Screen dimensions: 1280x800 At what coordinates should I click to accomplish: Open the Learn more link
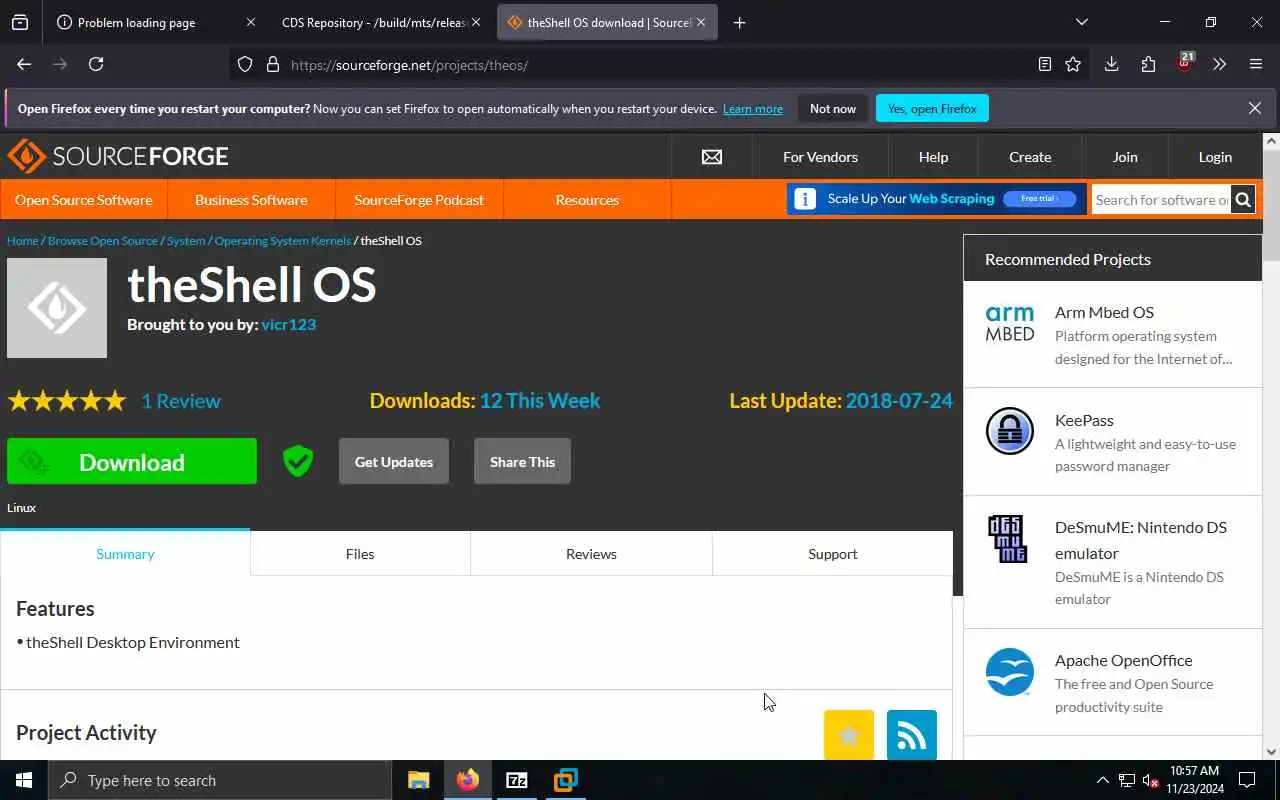point(753,108)
